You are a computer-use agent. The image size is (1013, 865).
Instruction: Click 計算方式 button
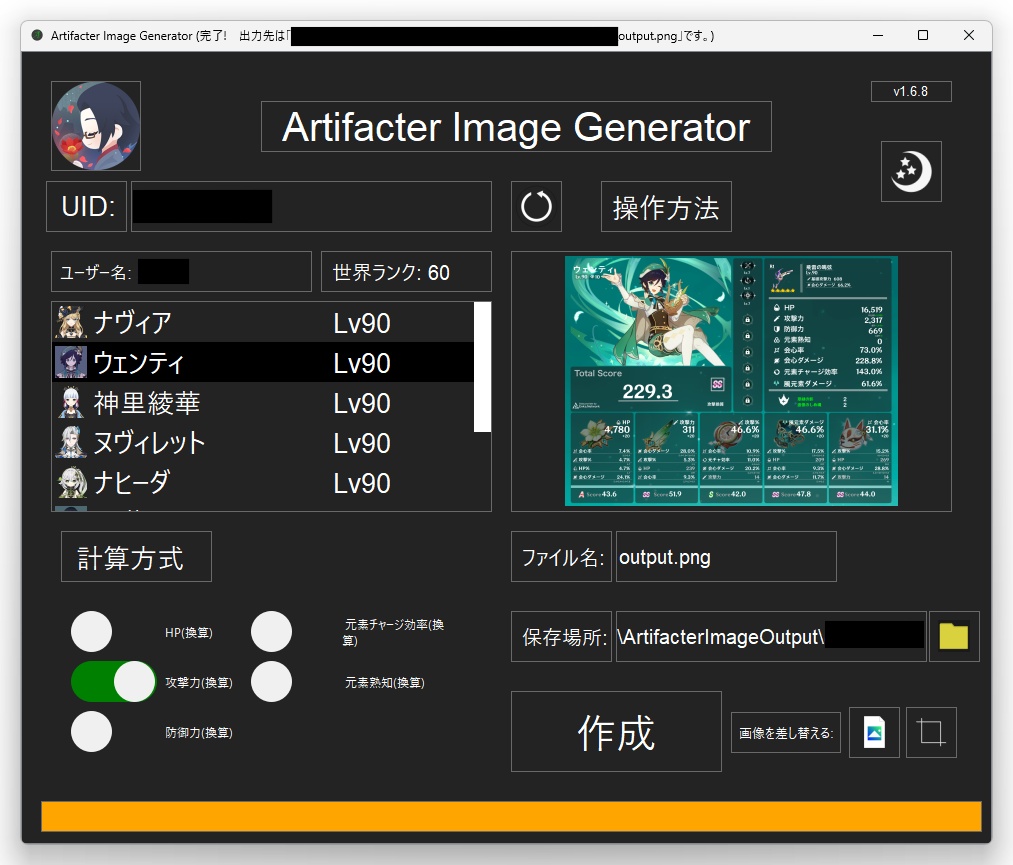tap(136, 557)
